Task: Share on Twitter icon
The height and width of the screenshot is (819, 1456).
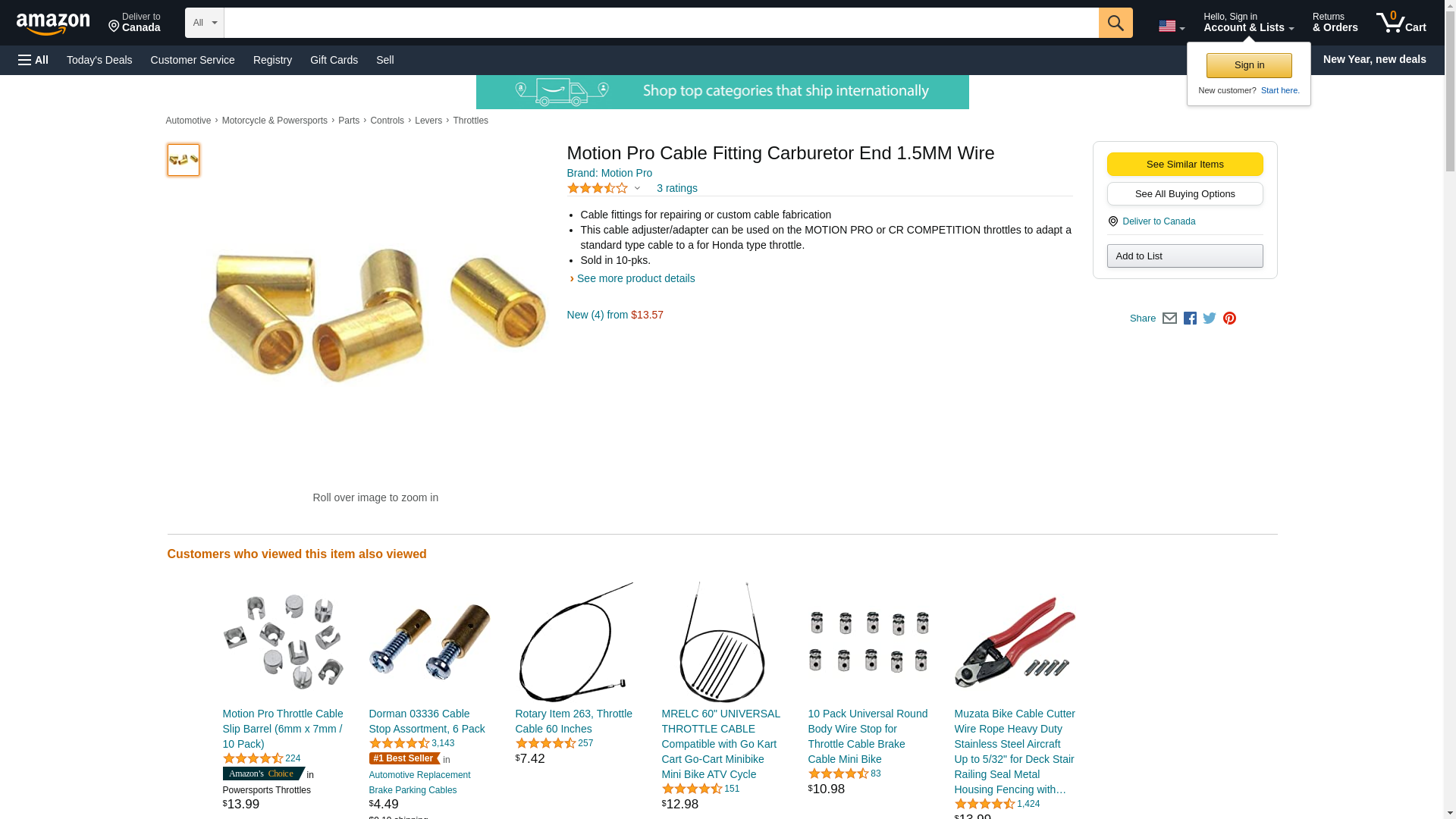Action: tap(1210, 318)
